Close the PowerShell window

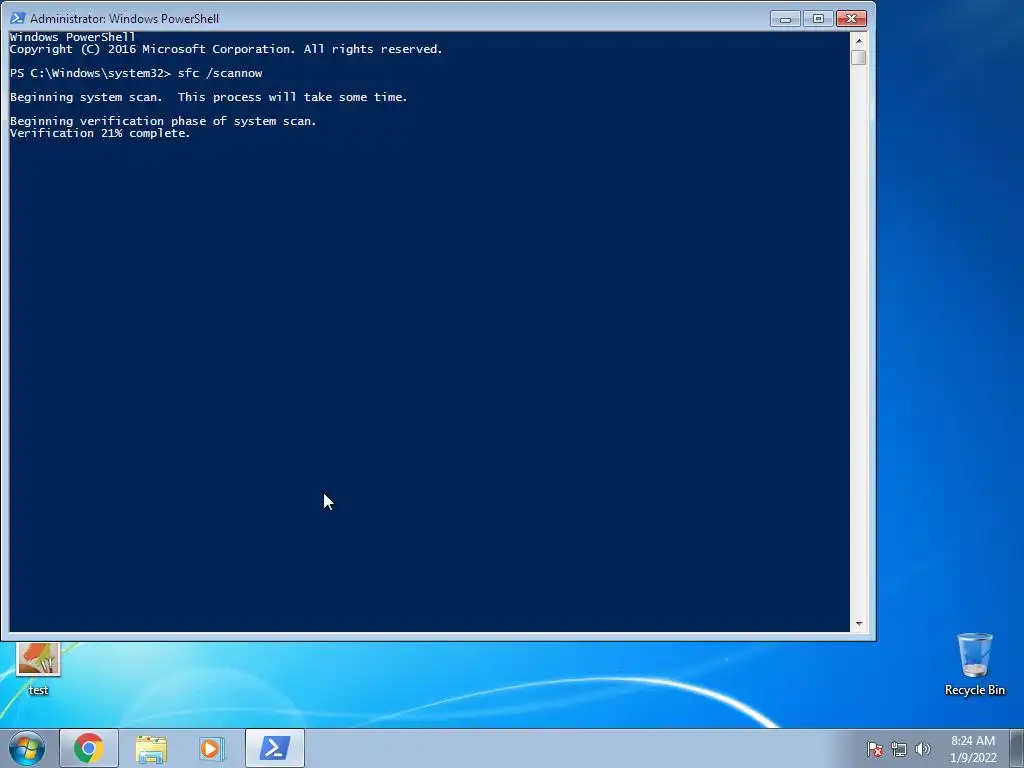[x=851, y=19]
